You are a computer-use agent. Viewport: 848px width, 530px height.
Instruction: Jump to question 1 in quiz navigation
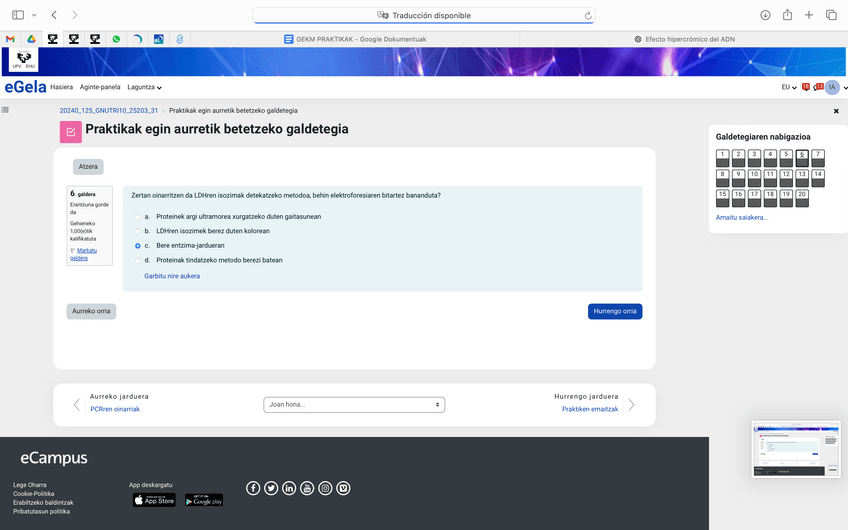(723, 158)
